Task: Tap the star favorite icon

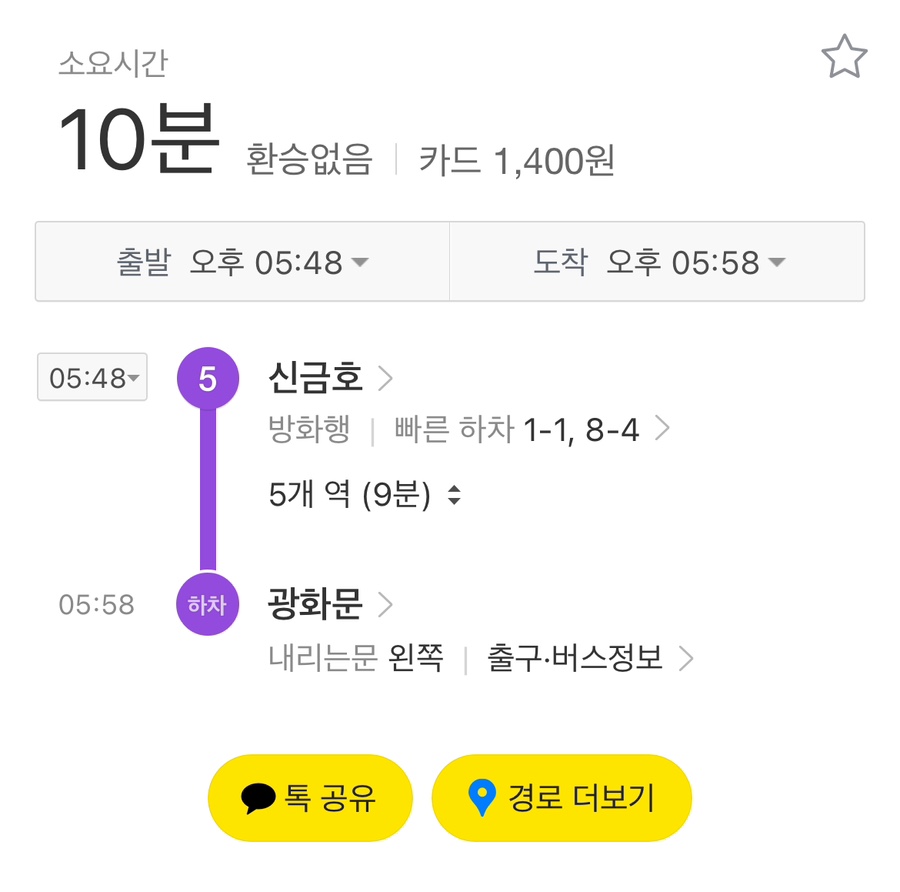Action: [844, 59]
